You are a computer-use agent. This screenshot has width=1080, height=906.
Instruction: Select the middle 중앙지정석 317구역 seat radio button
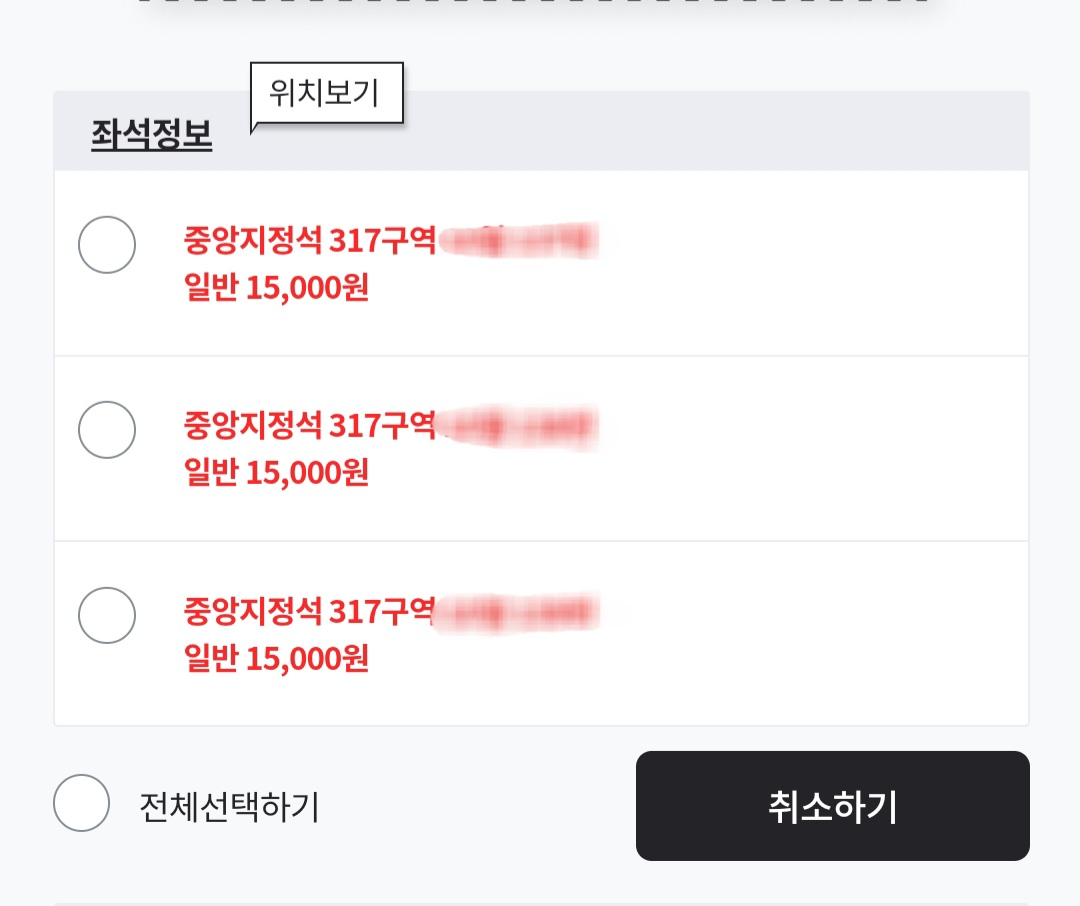pos(107,430)
